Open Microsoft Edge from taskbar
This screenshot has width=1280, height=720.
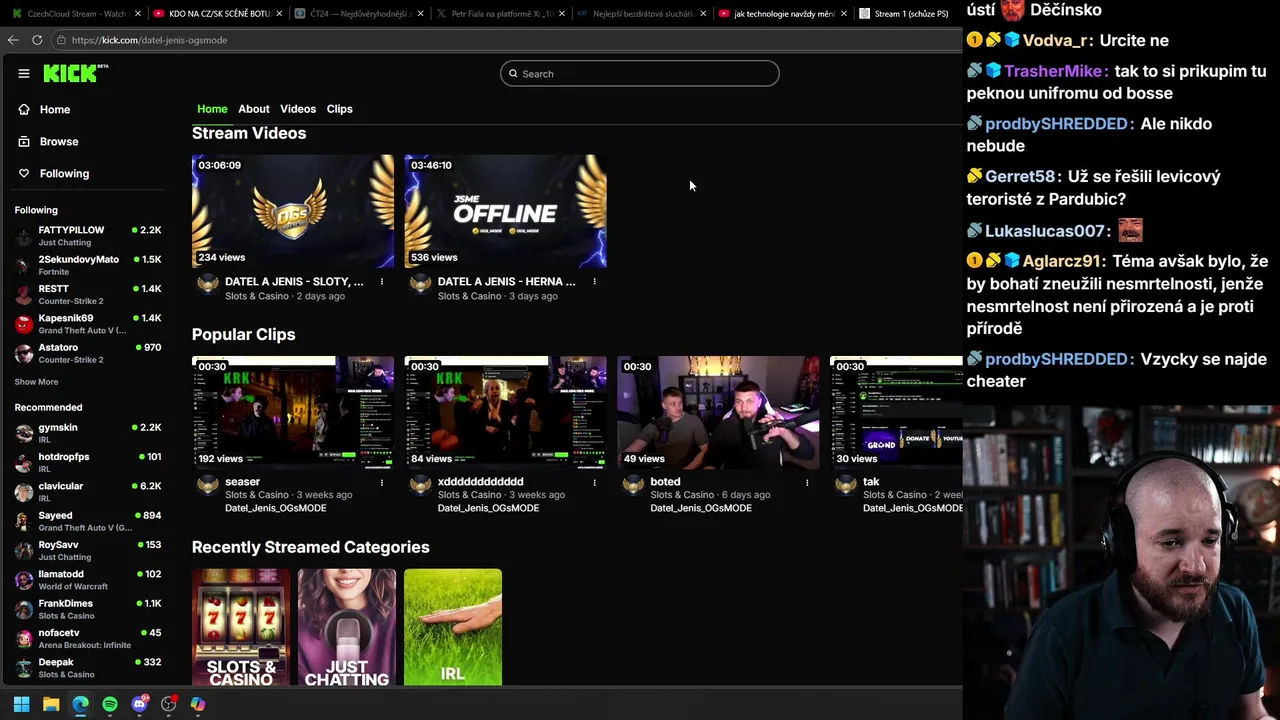pyautogui.click(x=80, y=704)
